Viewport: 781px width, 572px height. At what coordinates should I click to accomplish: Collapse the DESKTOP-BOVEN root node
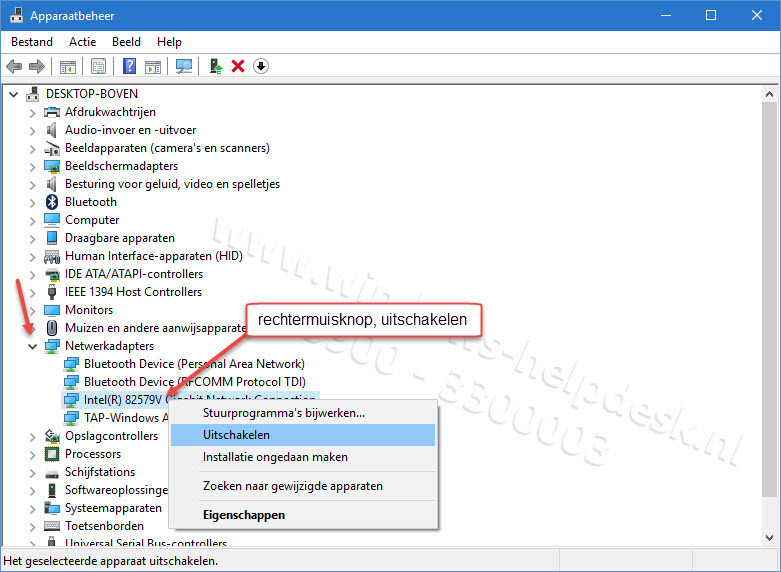coord(13,94)
